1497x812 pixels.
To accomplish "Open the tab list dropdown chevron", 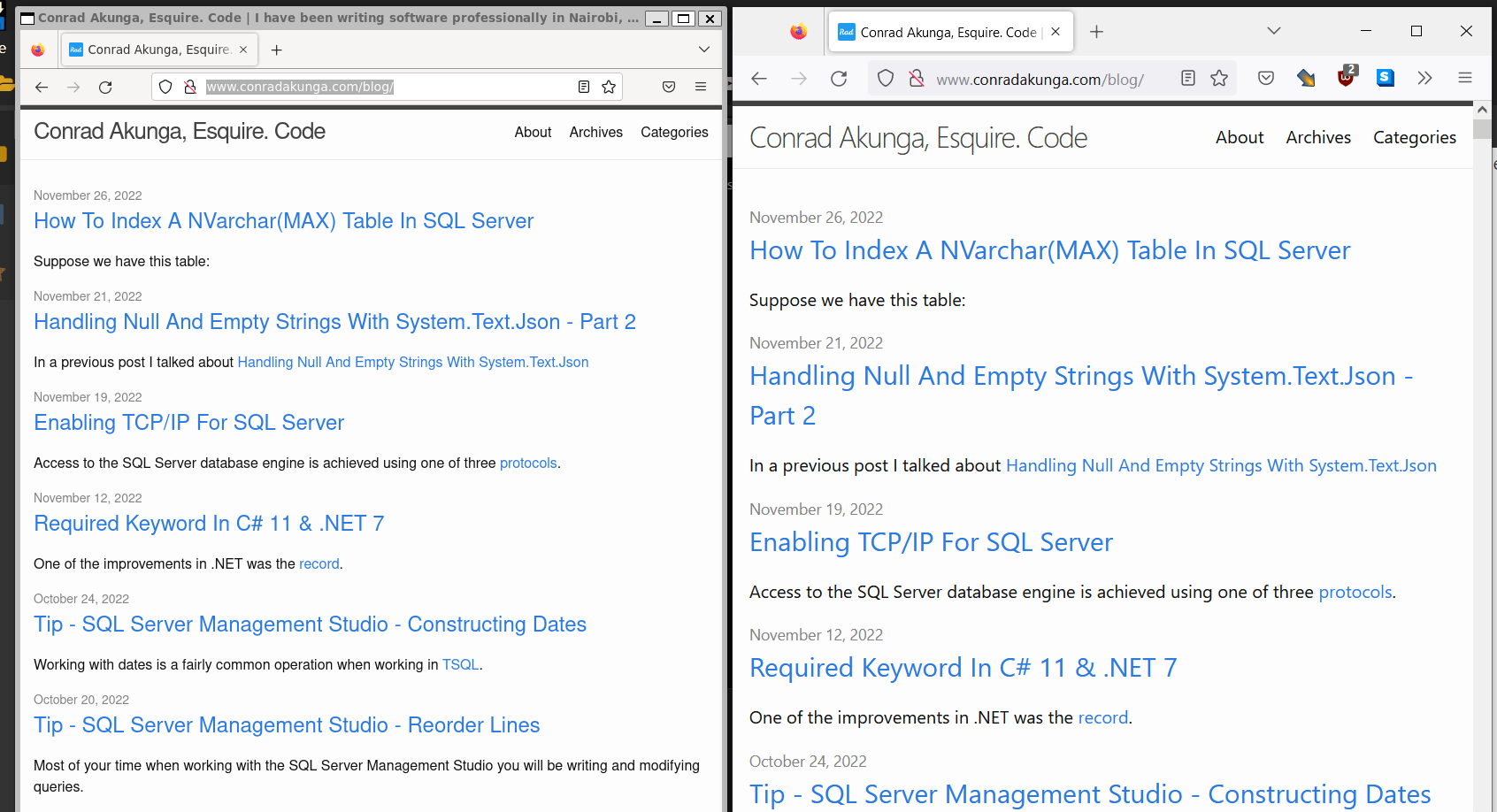I will pyautogui.click(x=1273, y=31).
